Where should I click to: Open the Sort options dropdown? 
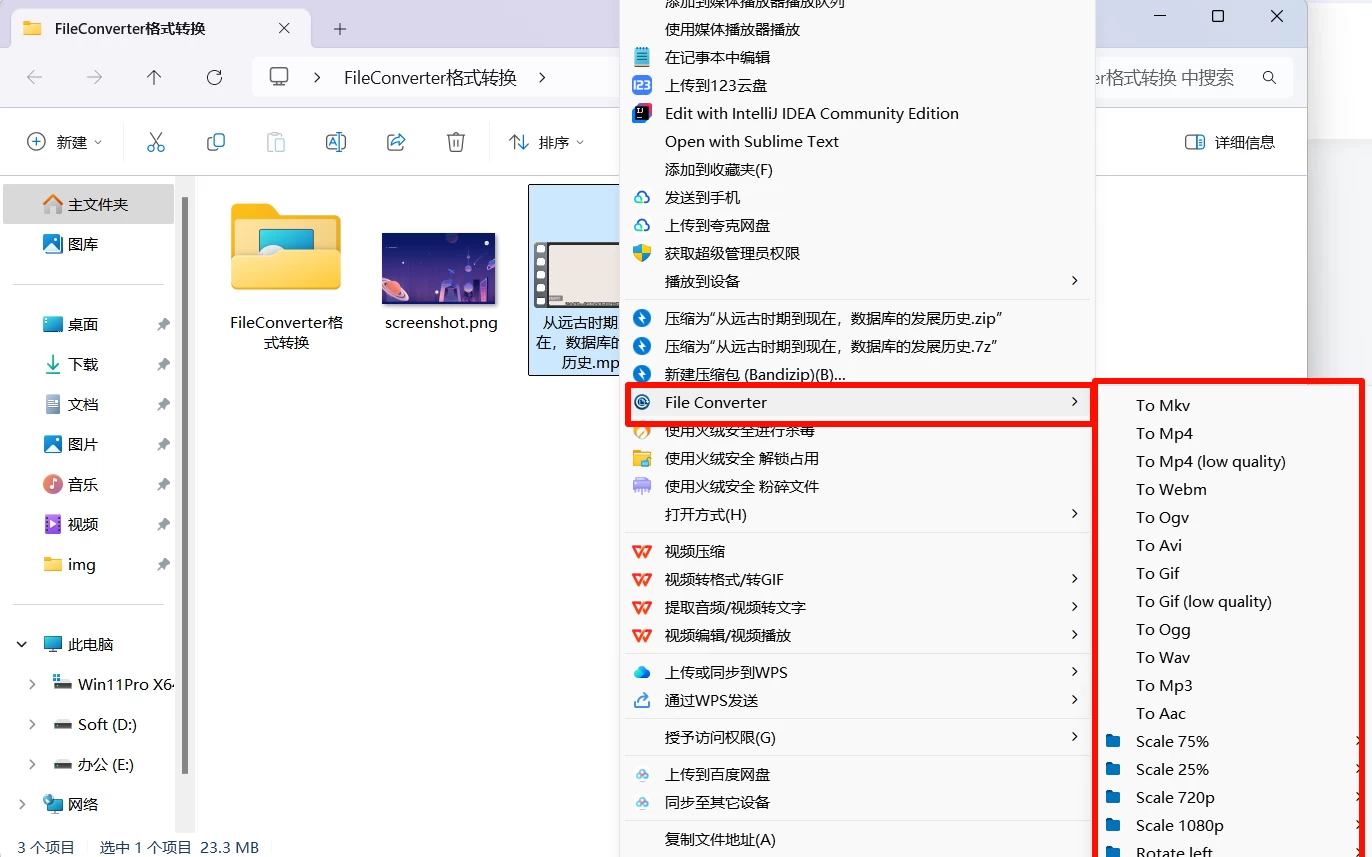coord(546,142)
